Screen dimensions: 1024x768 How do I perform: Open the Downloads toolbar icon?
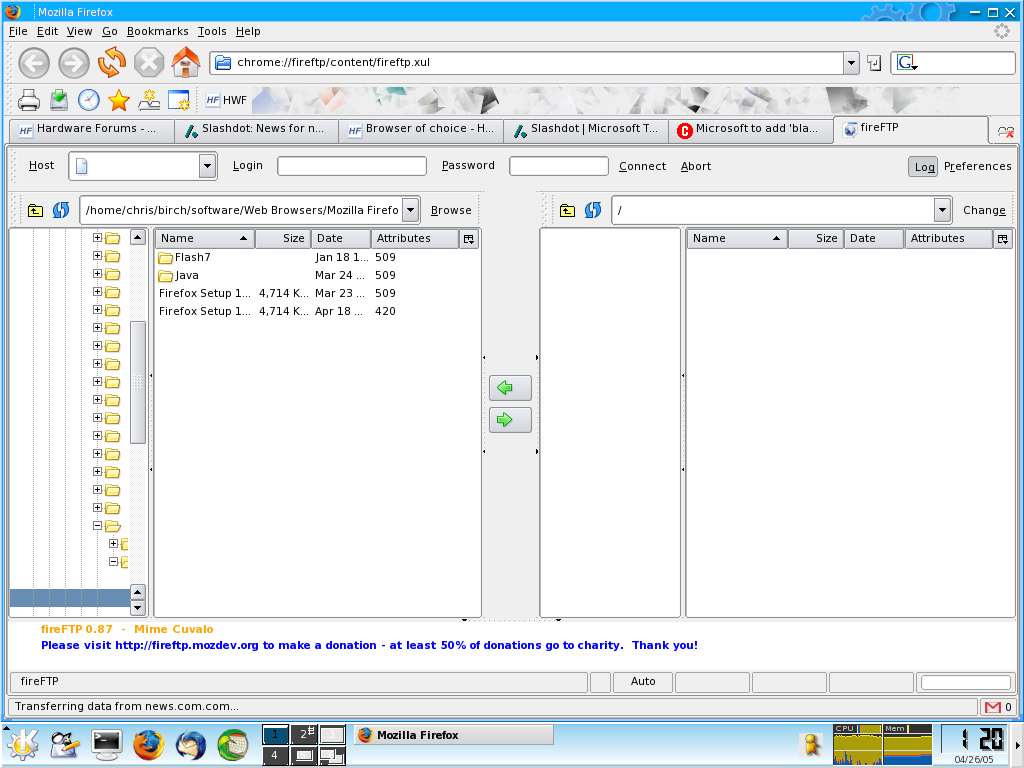(x=59, y=100)
